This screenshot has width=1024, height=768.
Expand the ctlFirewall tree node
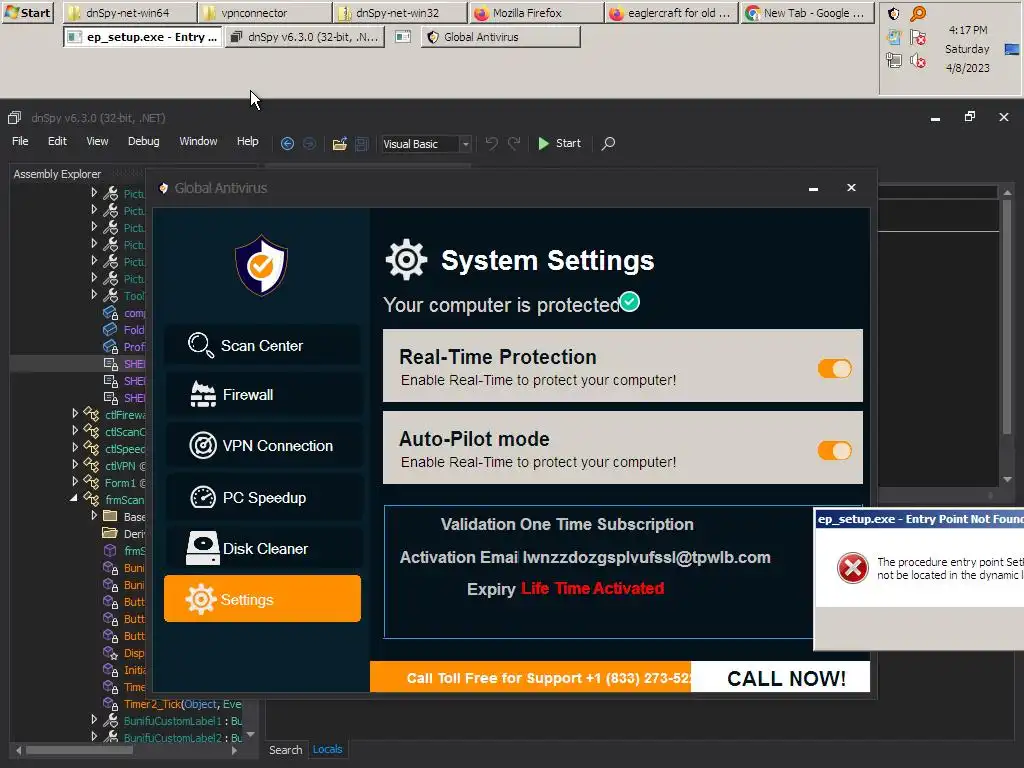75,413
